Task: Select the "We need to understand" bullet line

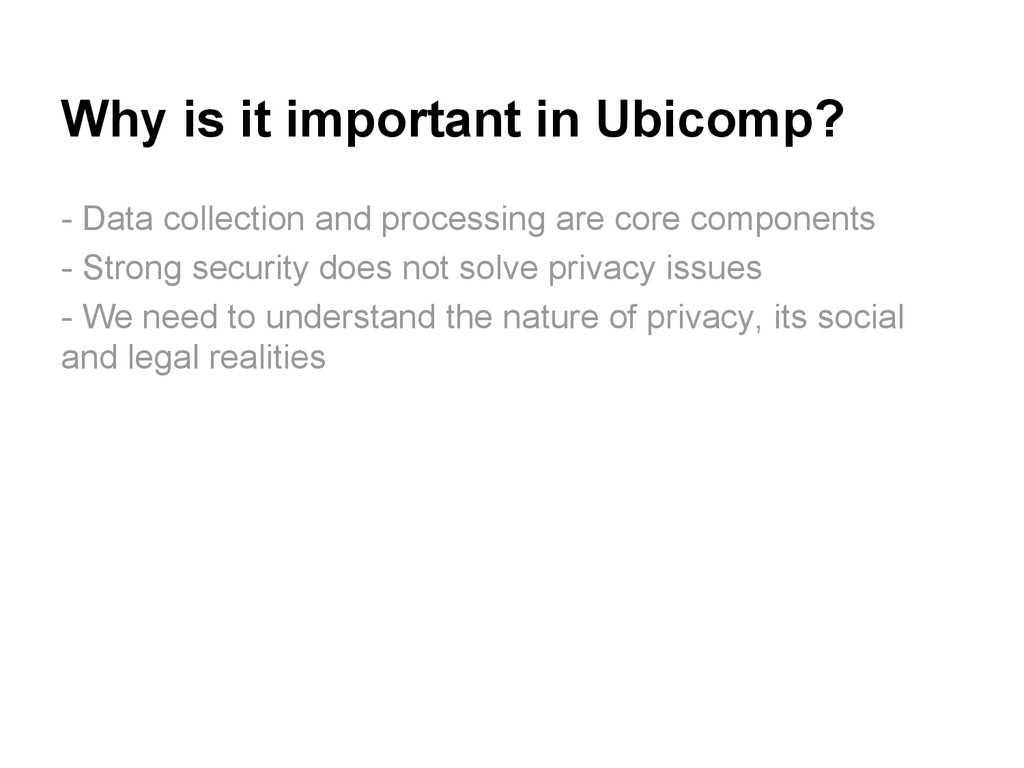Action: click(482, 318)
